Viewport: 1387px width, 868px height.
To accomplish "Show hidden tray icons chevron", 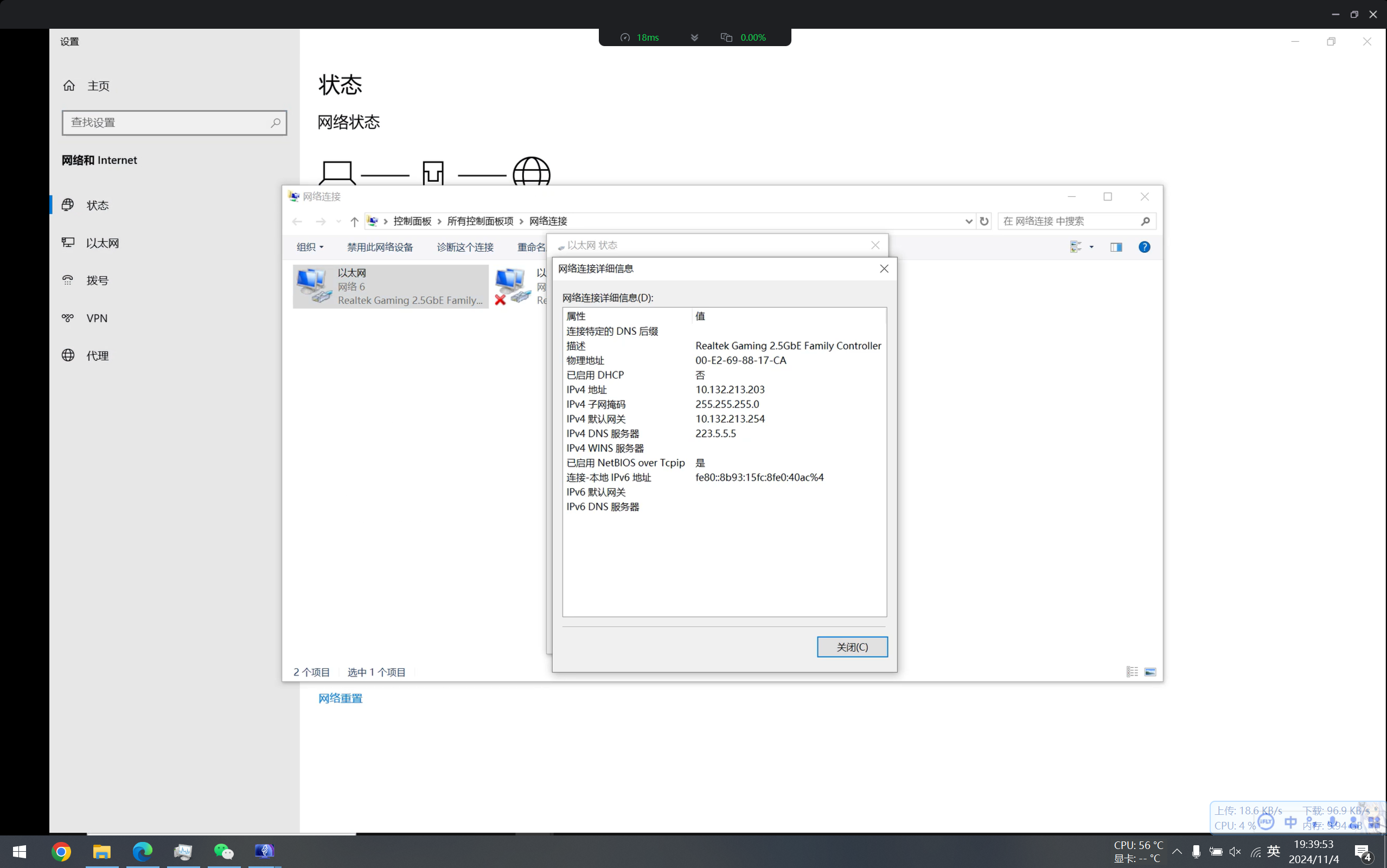I will click(x=1177, y=851).
